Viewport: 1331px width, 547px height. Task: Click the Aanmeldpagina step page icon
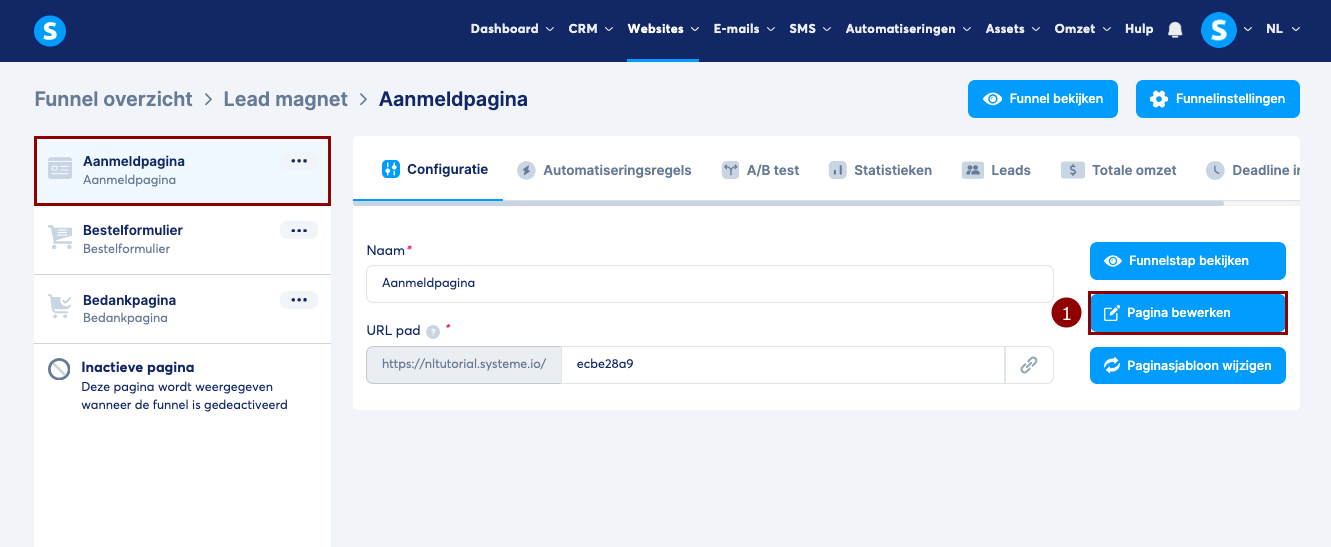[60, 170]
